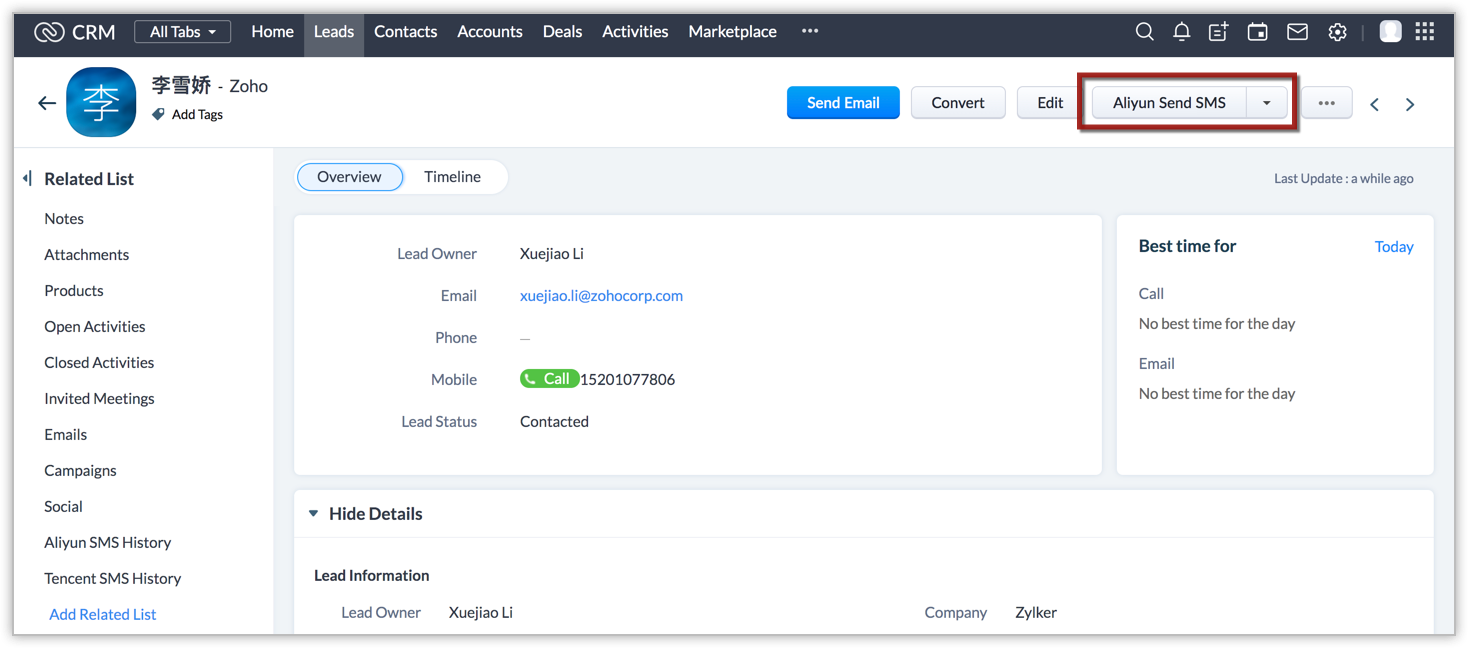Image resolution: width=1468 pixels, height=648 pixels.
Task: Open the Leads tab
Action: coord(334,32)
